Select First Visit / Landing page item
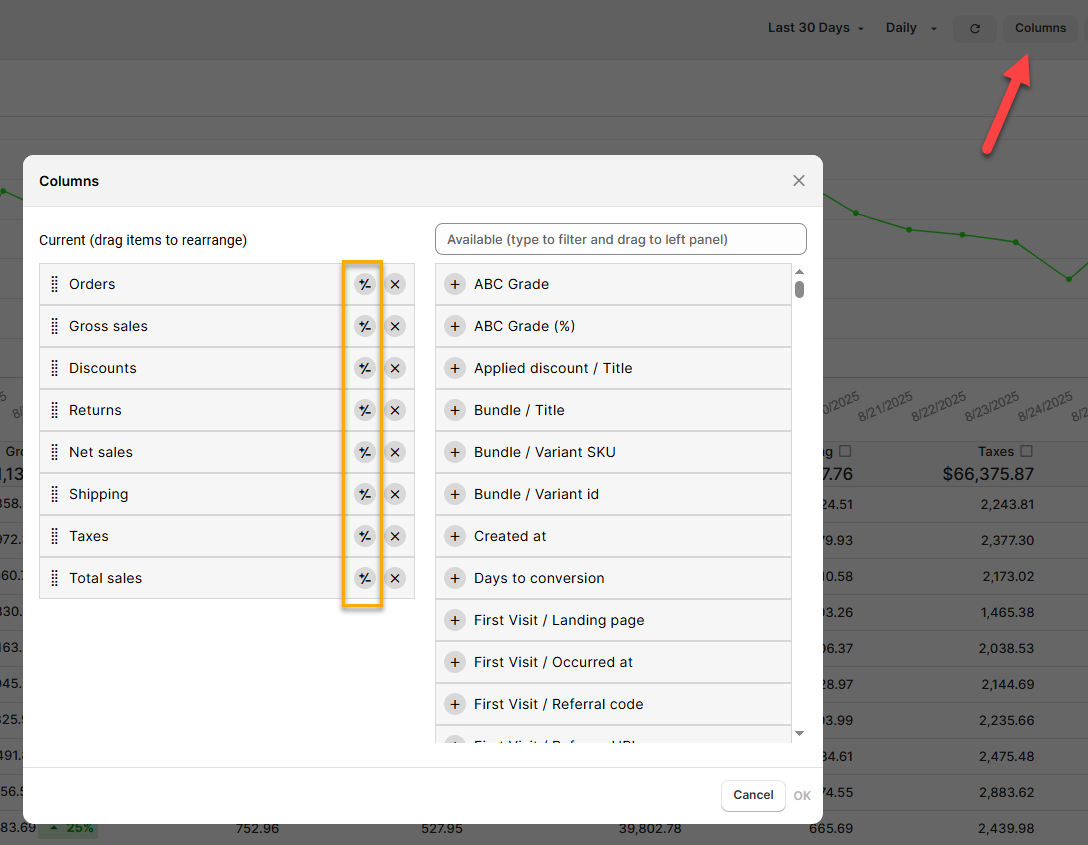This screenshot has height=845, width=1088. (559, 620)
